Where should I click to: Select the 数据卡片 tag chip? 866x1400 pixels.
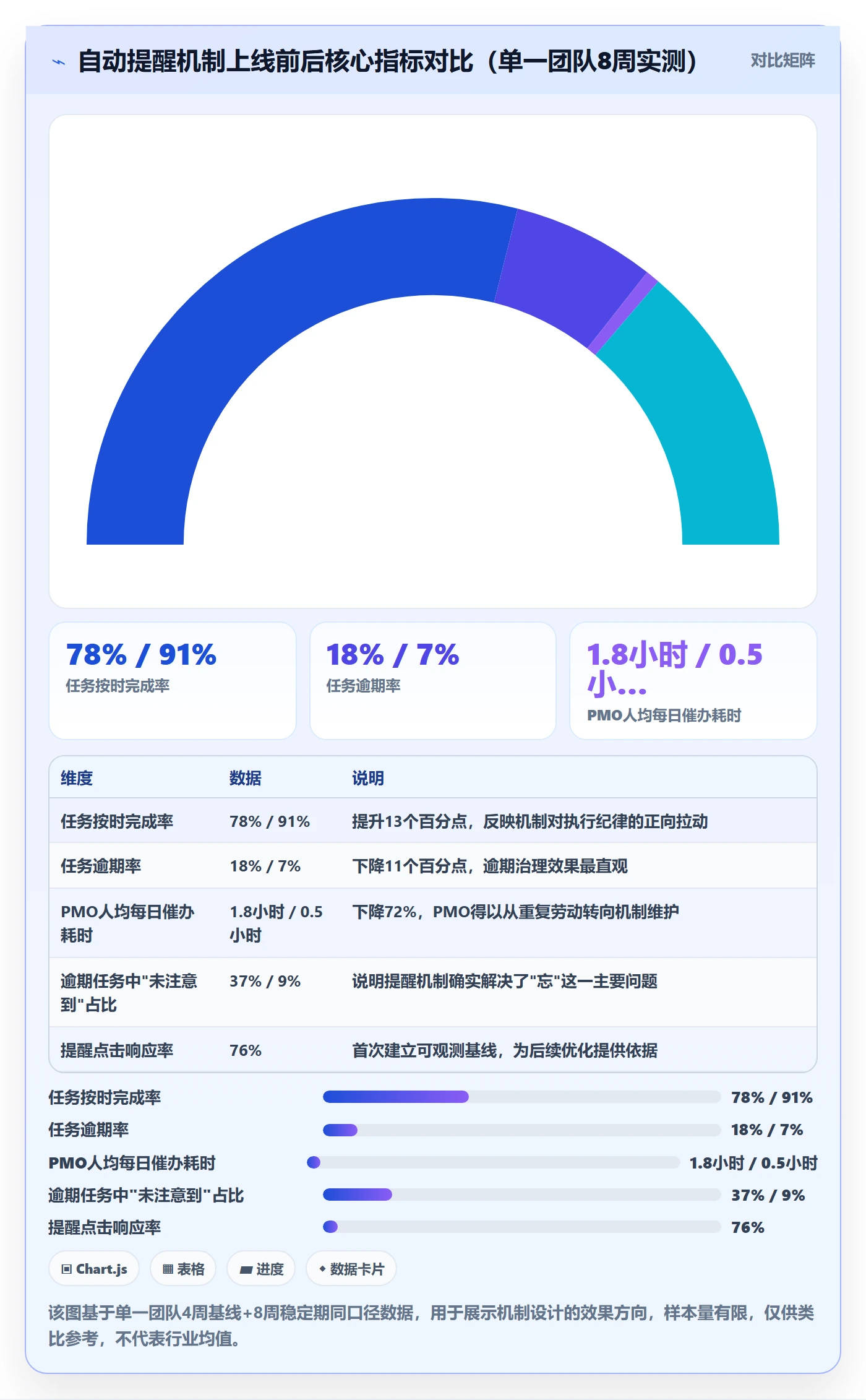click(351, 1269)
